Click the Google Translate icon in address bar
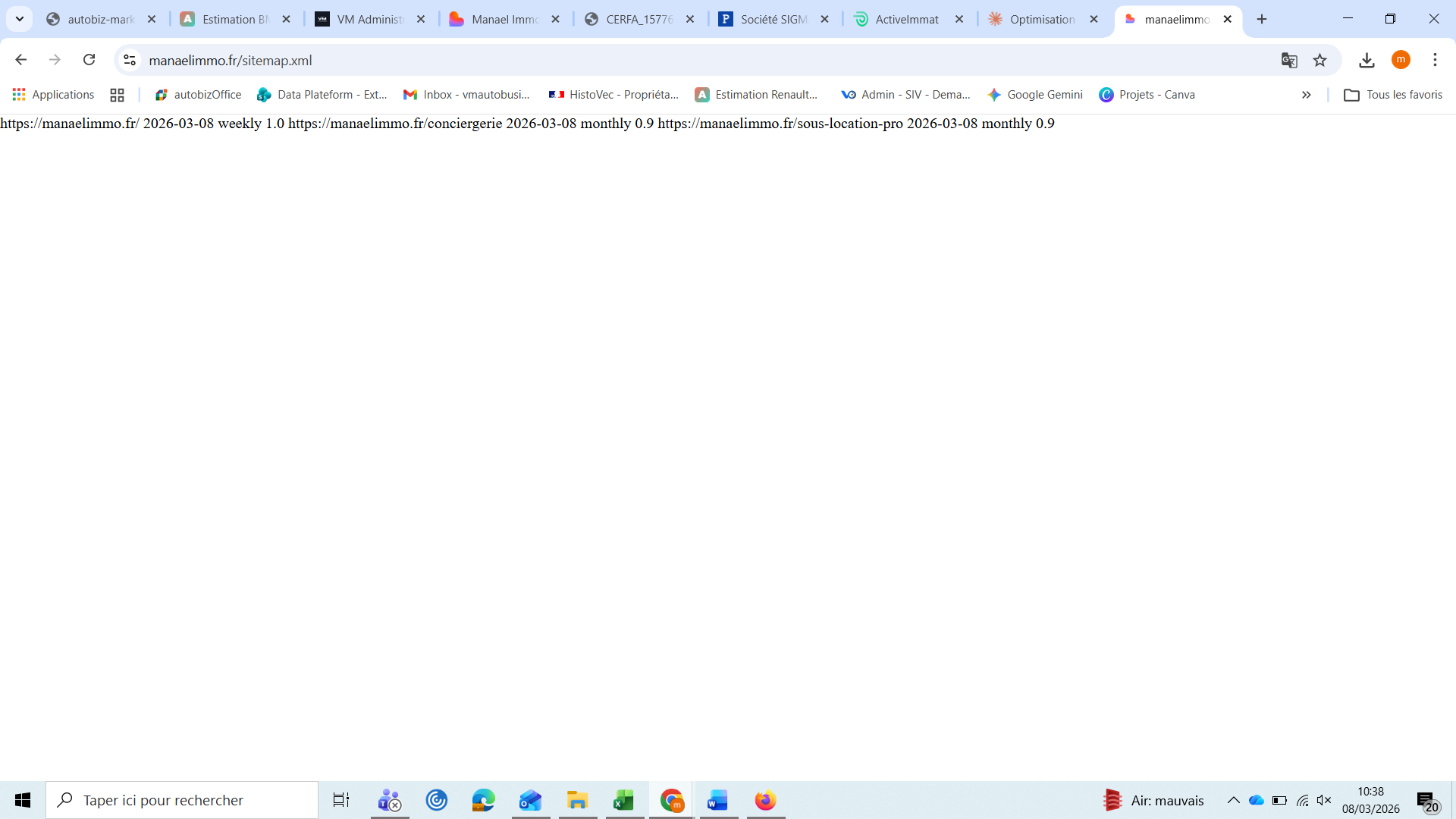This screenshot has height=819, width=1456. (1289, 60)
